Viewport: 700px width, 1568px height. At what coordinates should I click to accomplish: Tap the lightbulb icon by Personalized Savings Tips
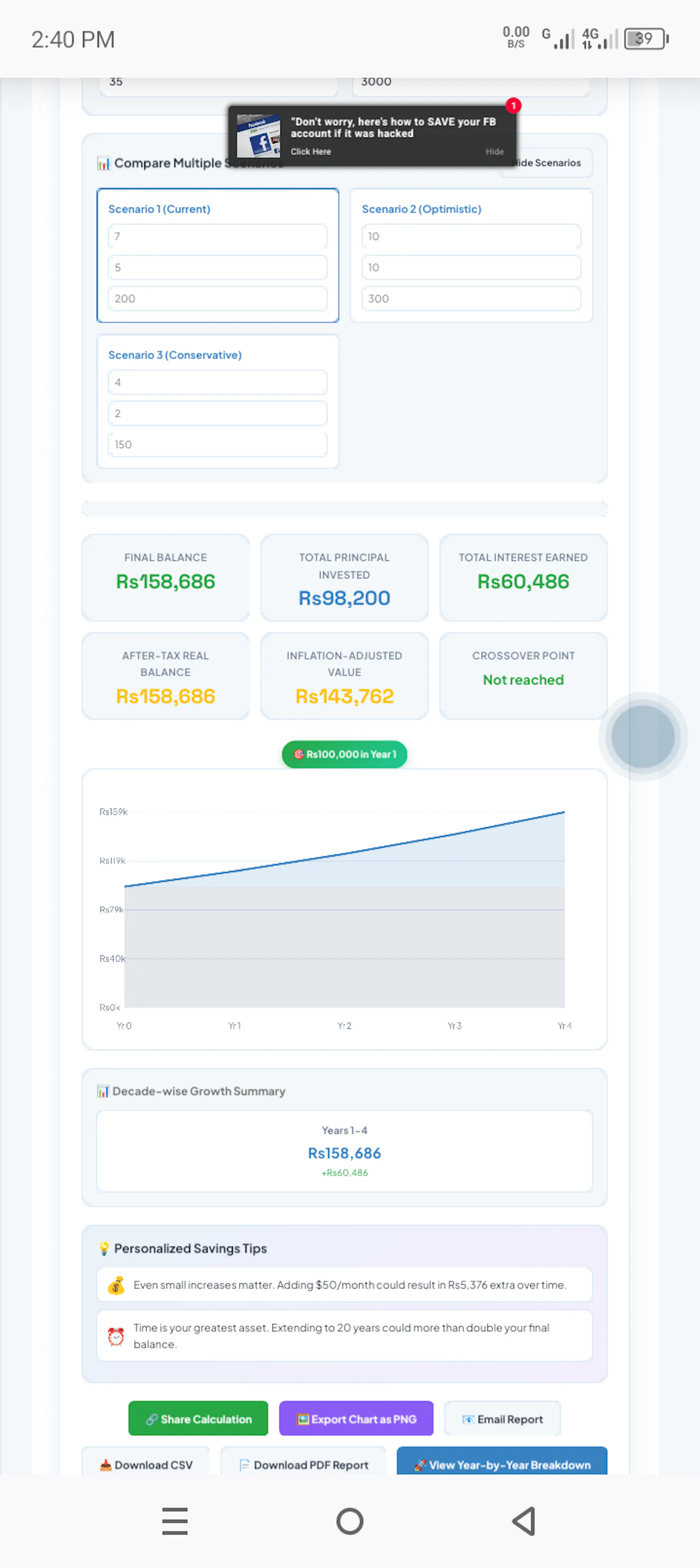pos(104,1248)
